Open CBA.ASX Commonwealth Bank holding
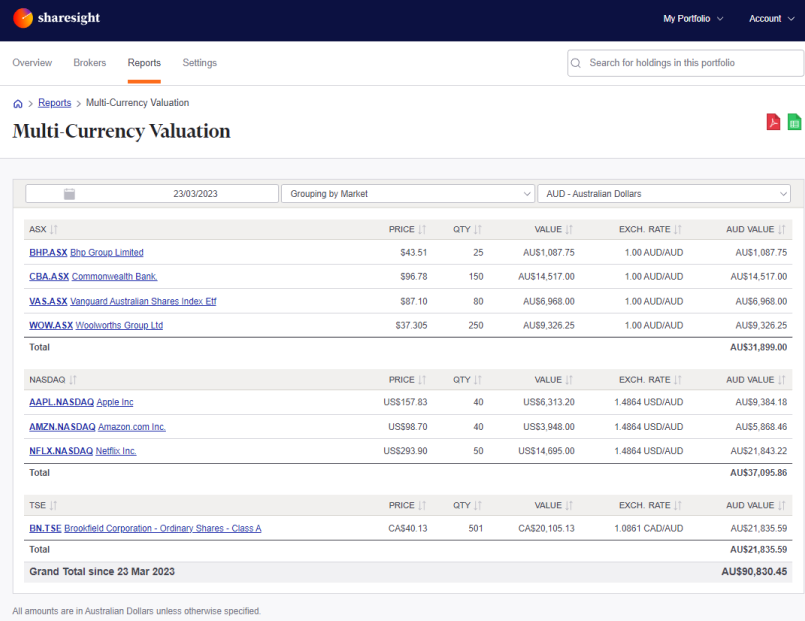 93,277
